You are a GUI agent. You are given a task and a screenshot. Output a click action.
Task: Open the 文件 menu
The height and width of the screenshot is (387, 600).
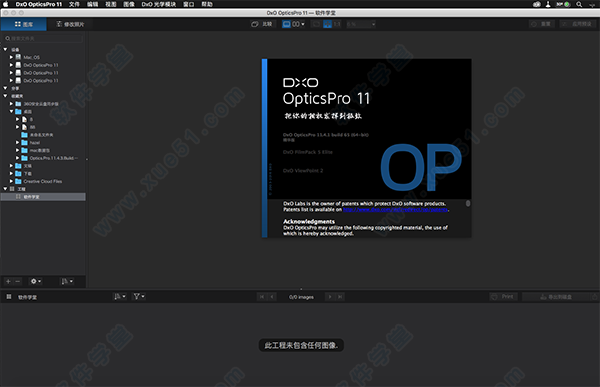pyautogui.click(x=74, y=4)
